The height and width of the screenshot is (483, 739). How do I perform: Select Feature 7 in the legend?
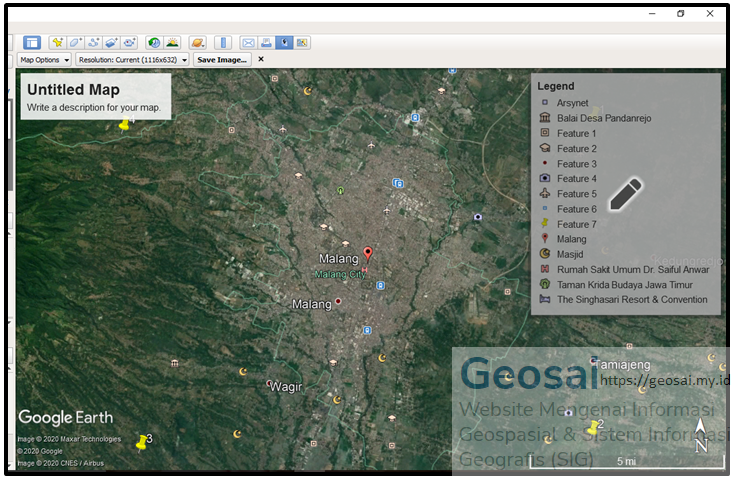[568, 224]
